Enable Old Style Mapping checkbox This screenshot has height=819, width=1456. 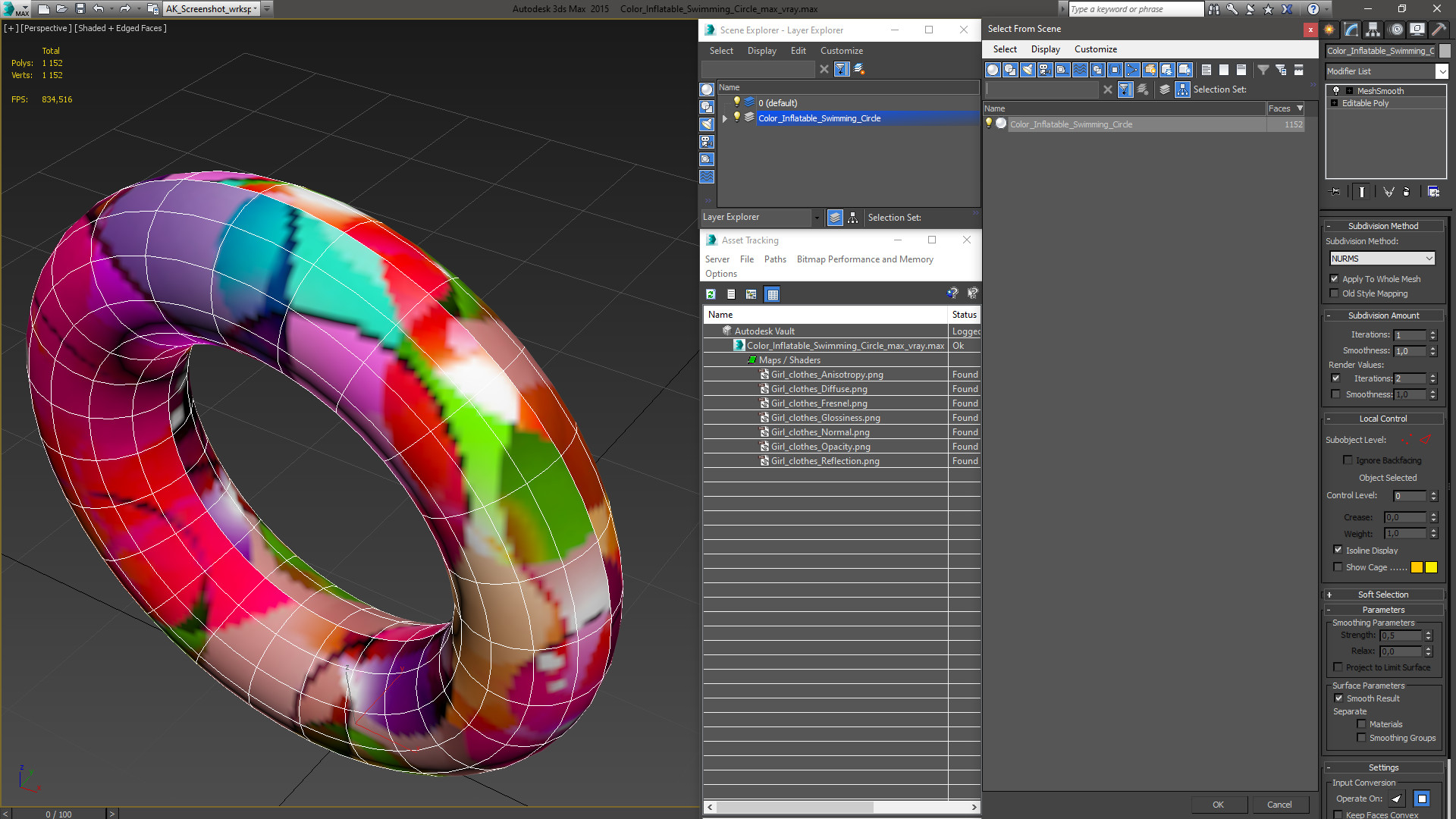click(1335, 293)
